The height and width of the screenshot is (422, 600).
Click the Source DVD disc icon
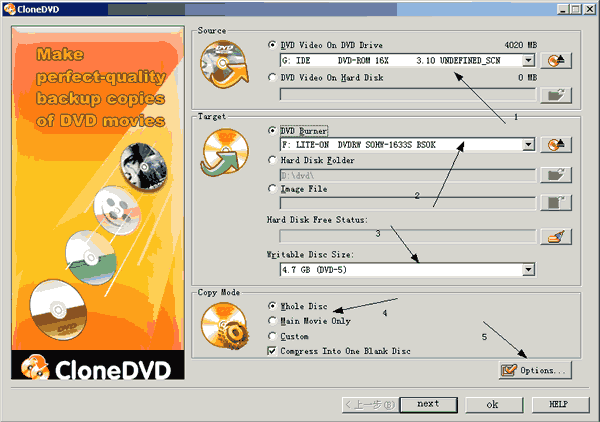[x=224, y=64]
